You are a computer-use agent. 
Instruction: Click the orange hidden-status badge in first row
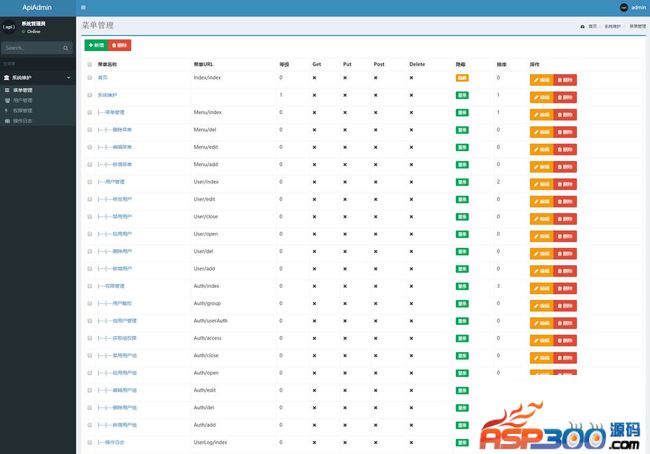(462, 78)
